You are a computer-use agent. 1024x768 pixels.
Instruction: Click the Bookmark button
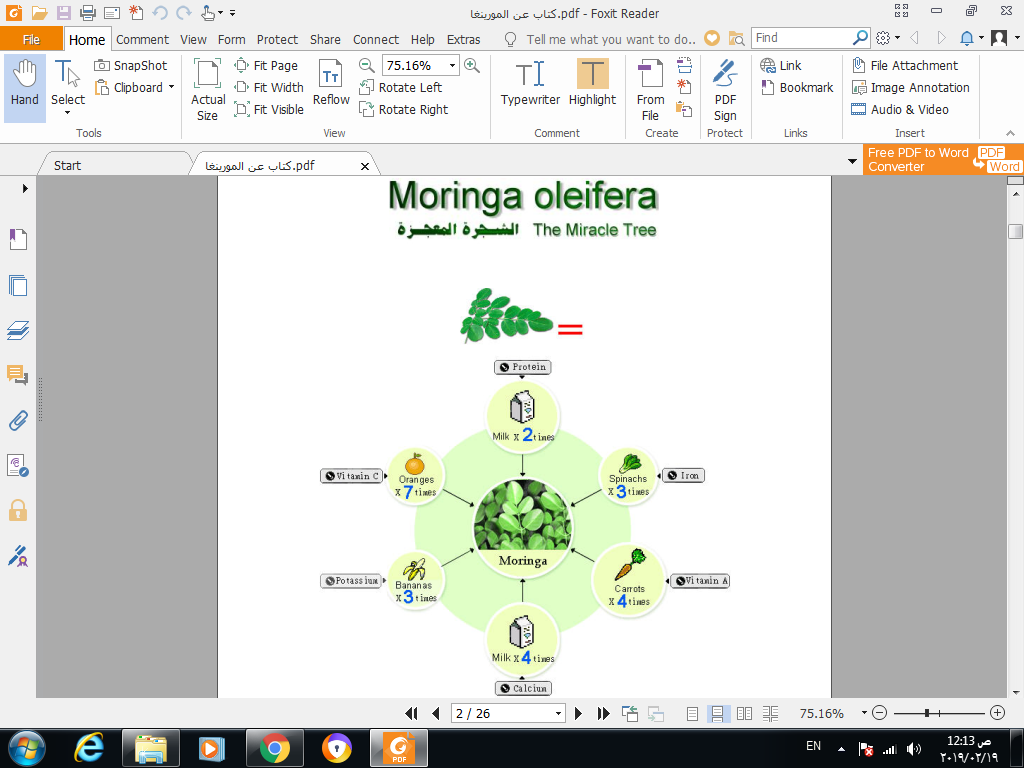pos(796,88)
